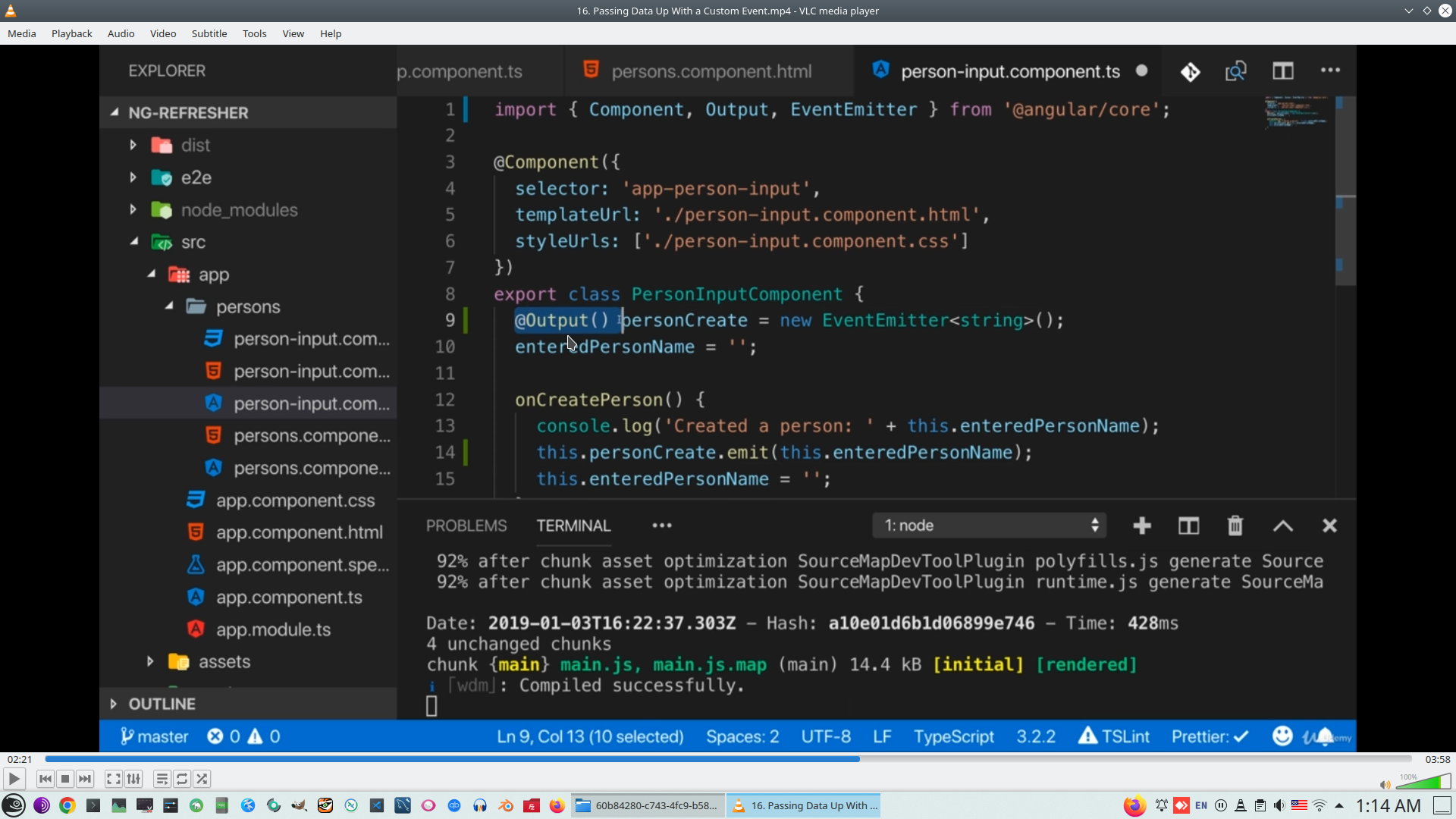The height and width of the screenshot is (819, 1456).
Task: Open the extended settings equalizer icon
Action: pyautogui.click(x=133, y=779)
